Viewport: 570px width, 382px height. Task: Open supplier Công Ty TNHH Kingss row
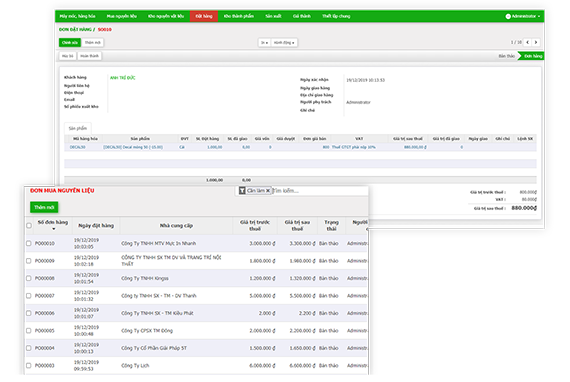click(145, 278)
